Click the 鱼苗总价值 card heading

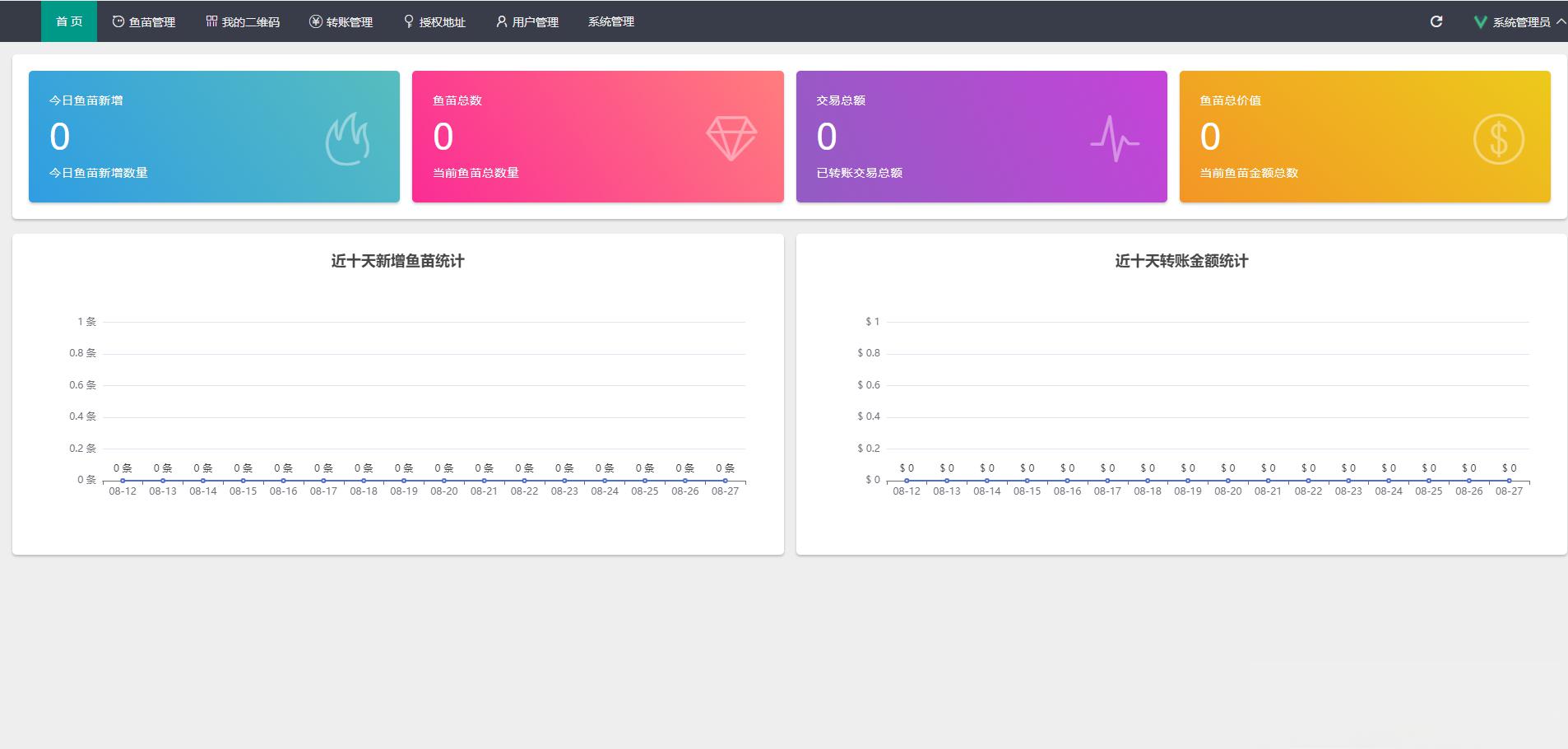1231,100
